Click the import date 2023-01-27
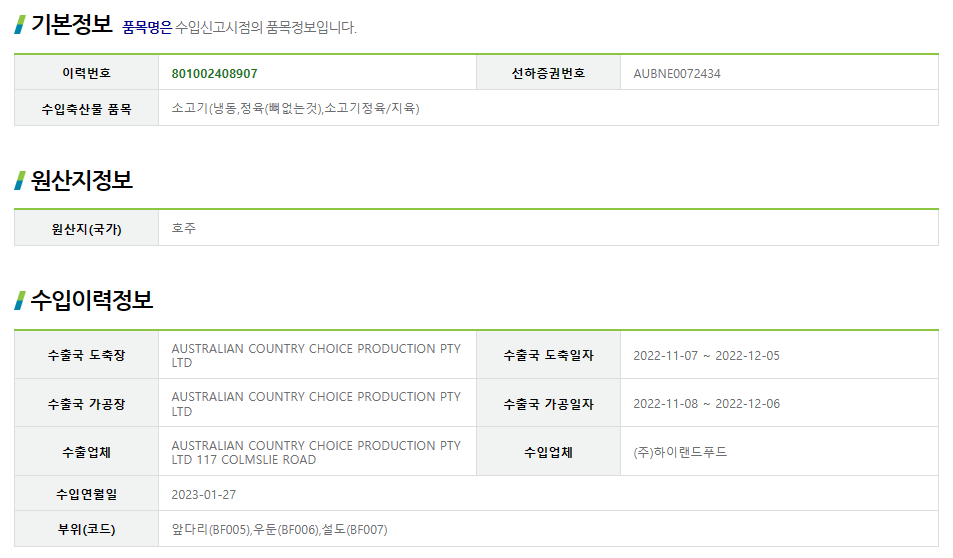953x558 pixels. (x=204, y=495)
